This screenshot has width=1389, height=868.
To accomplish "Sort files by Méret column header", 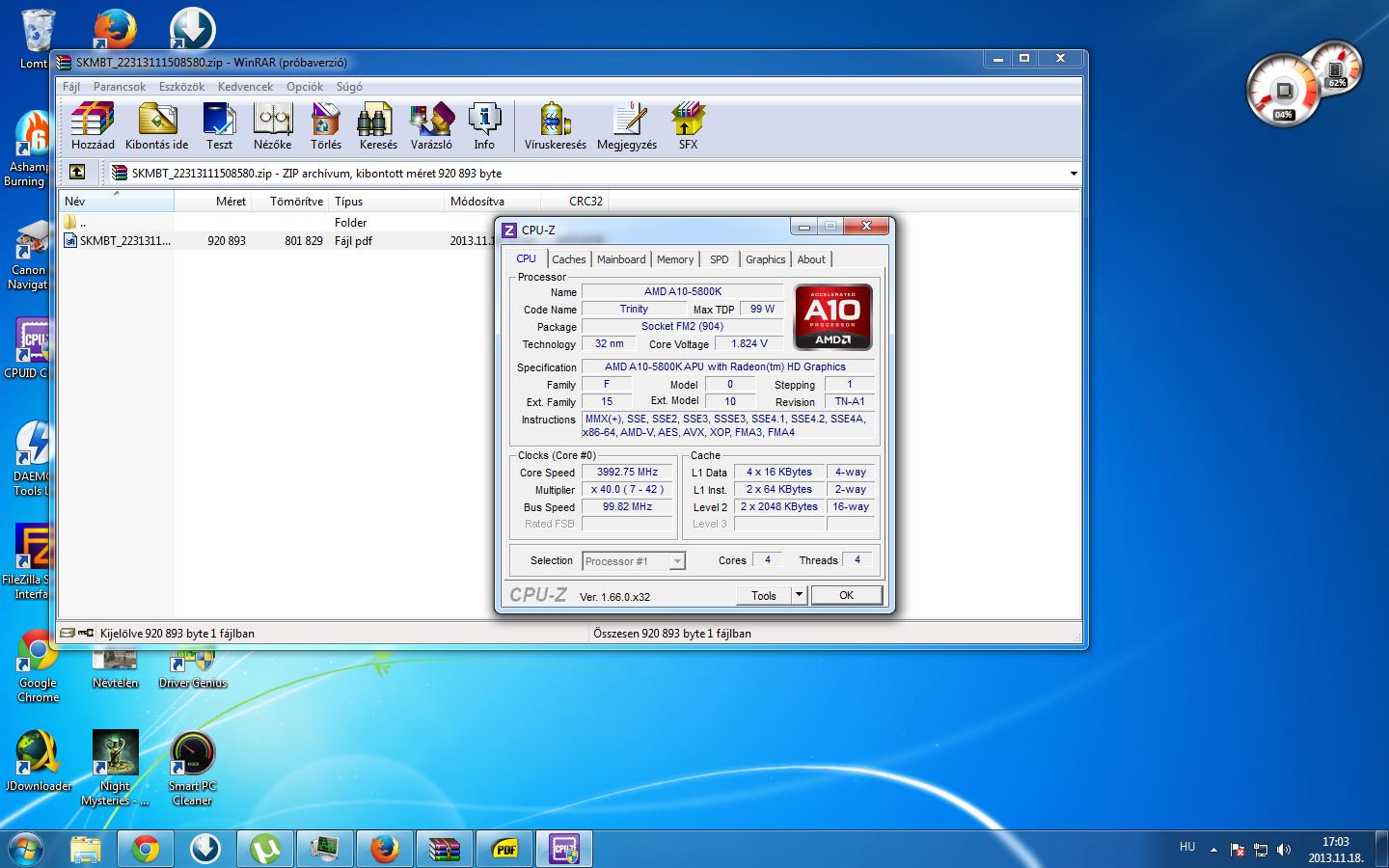I will pyautogui.click(x=213, y=201).
